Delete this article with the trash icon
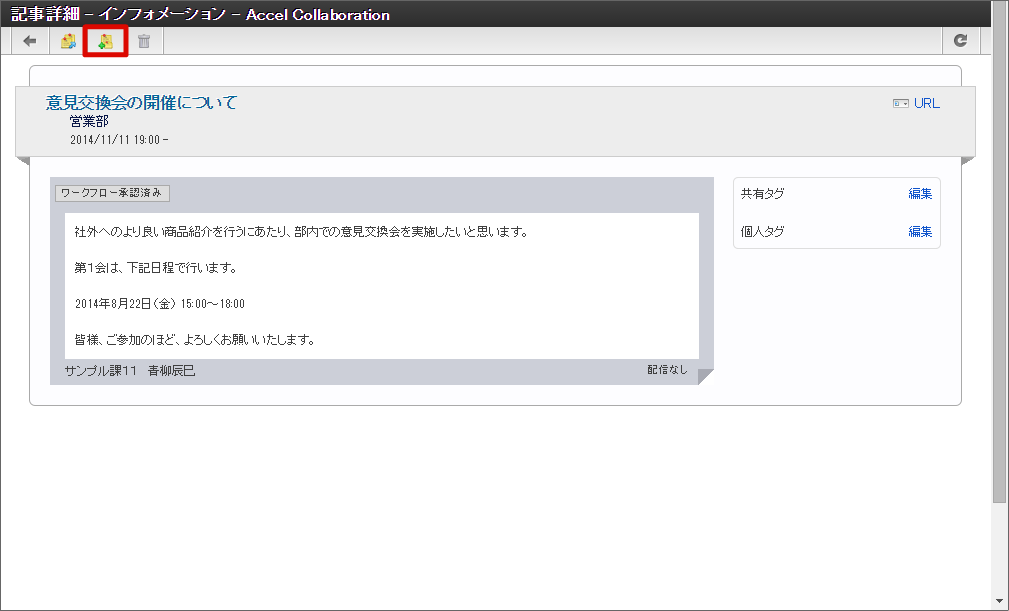The width and height of the screenshot is (1009, 611). [x=143, y=40]
